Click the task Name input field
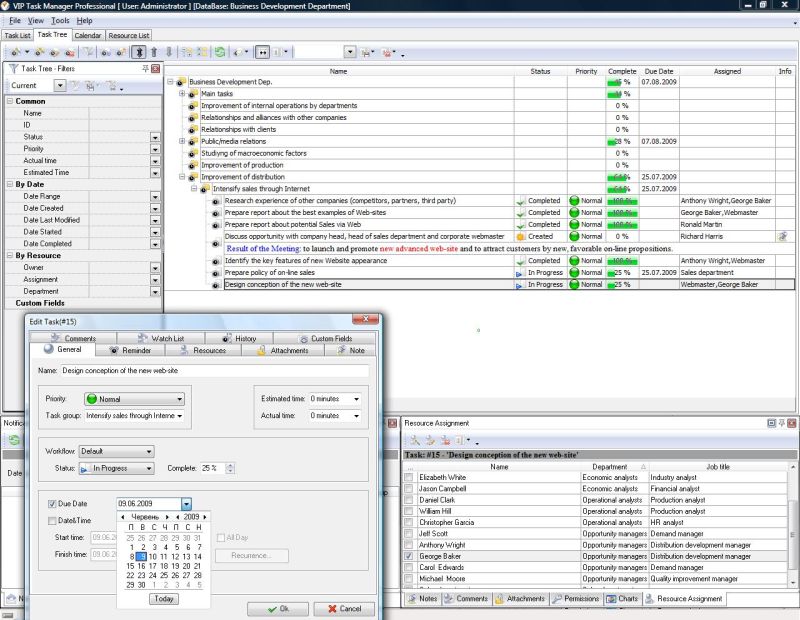Screen dimensions: 800x620 pos(214,370)
